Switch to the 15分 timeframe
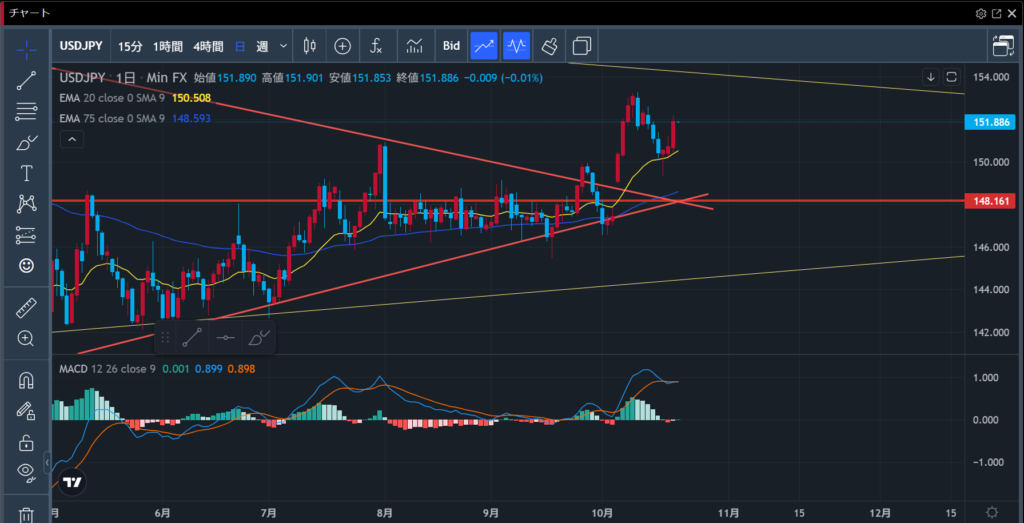 (x=130, y=46)
